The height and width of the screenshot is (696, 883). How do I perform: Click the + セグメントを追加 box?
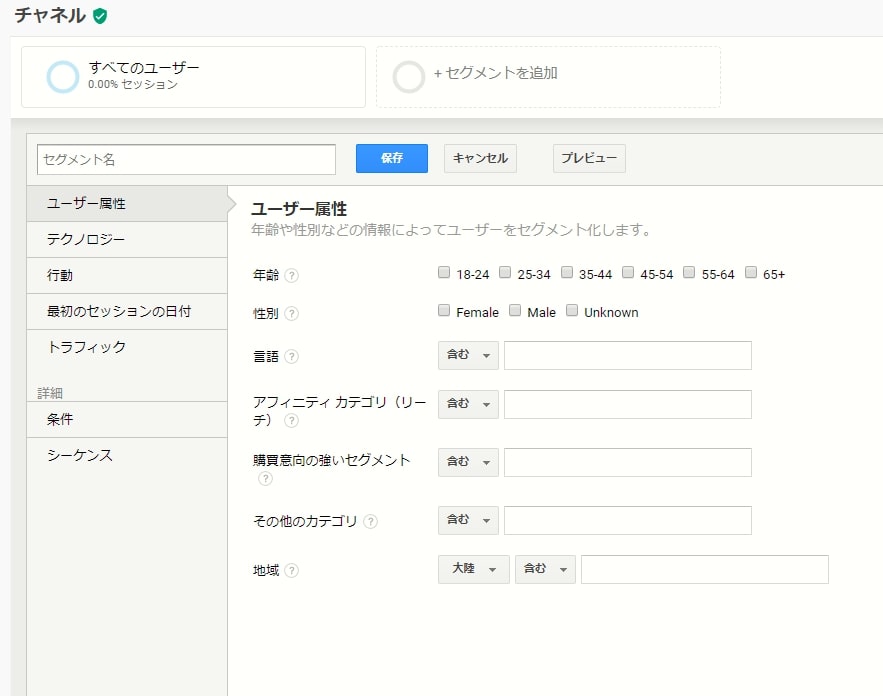pos(548,77)
